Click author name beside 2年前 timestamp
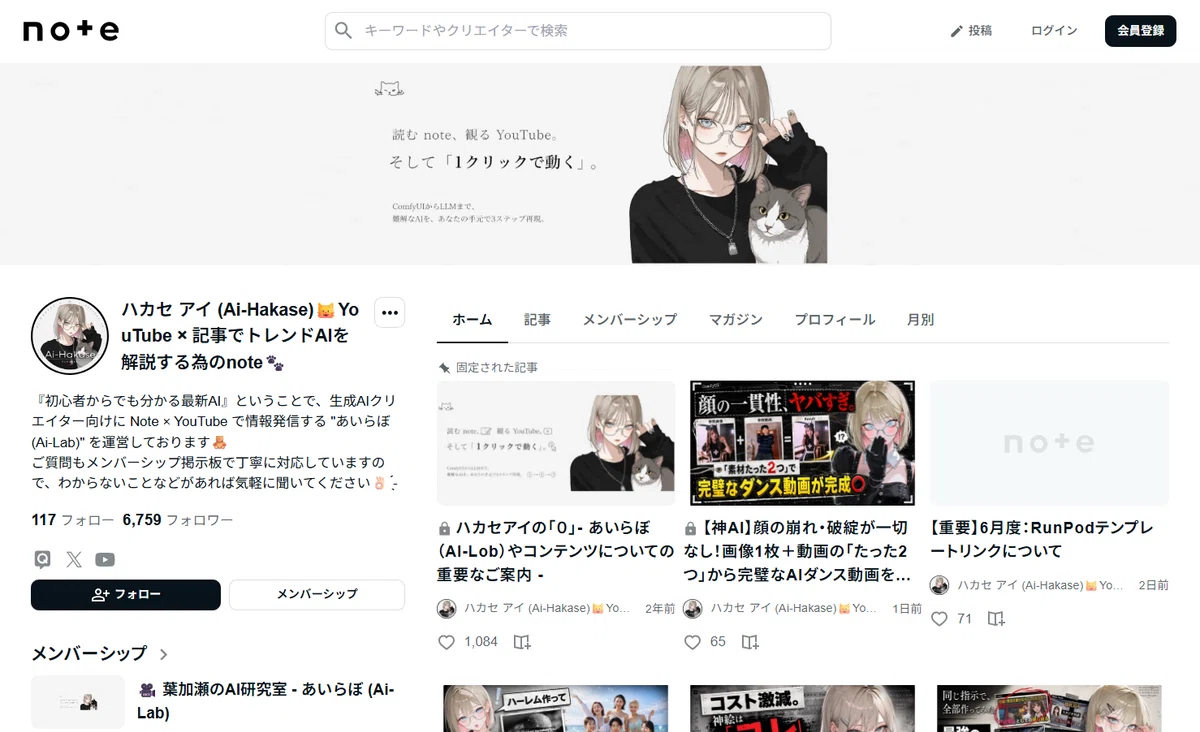 coord(548,608)
